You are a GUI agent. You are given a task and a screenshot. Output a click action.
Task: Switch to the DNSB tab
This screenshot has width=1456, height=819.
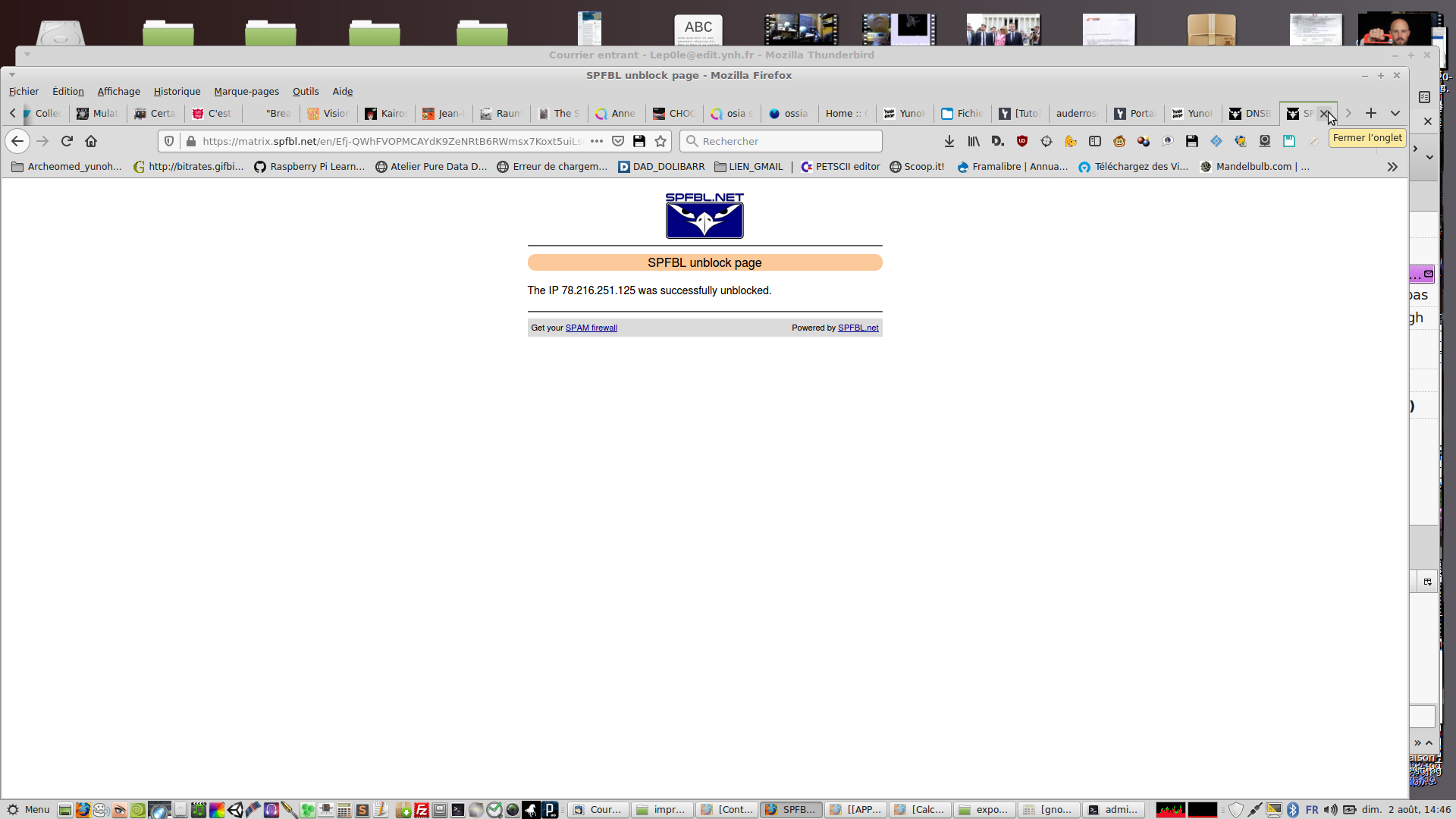click(1250, 113)
